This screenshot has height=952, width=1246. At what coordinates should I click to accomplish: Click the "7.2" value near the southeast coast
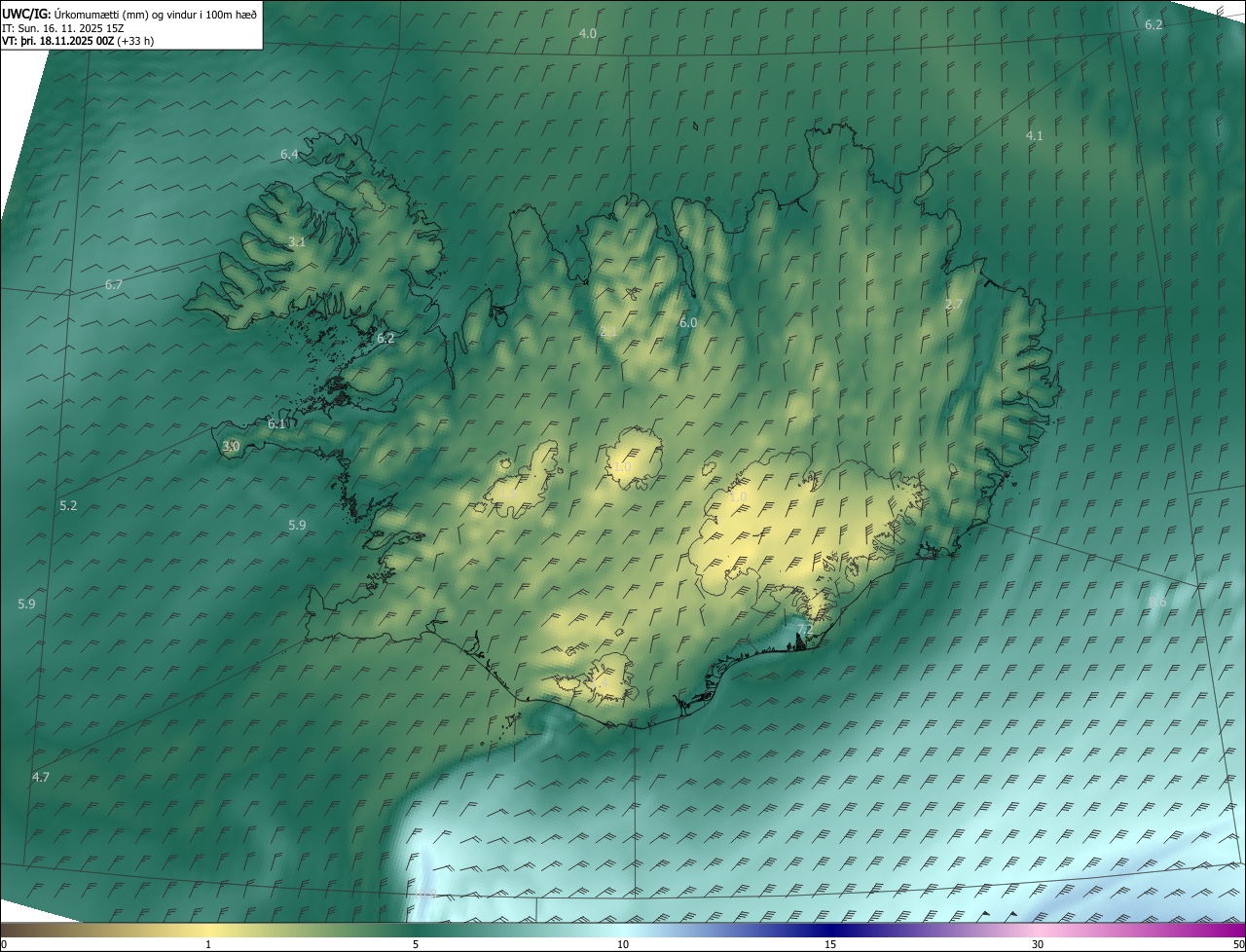[804, 630]
